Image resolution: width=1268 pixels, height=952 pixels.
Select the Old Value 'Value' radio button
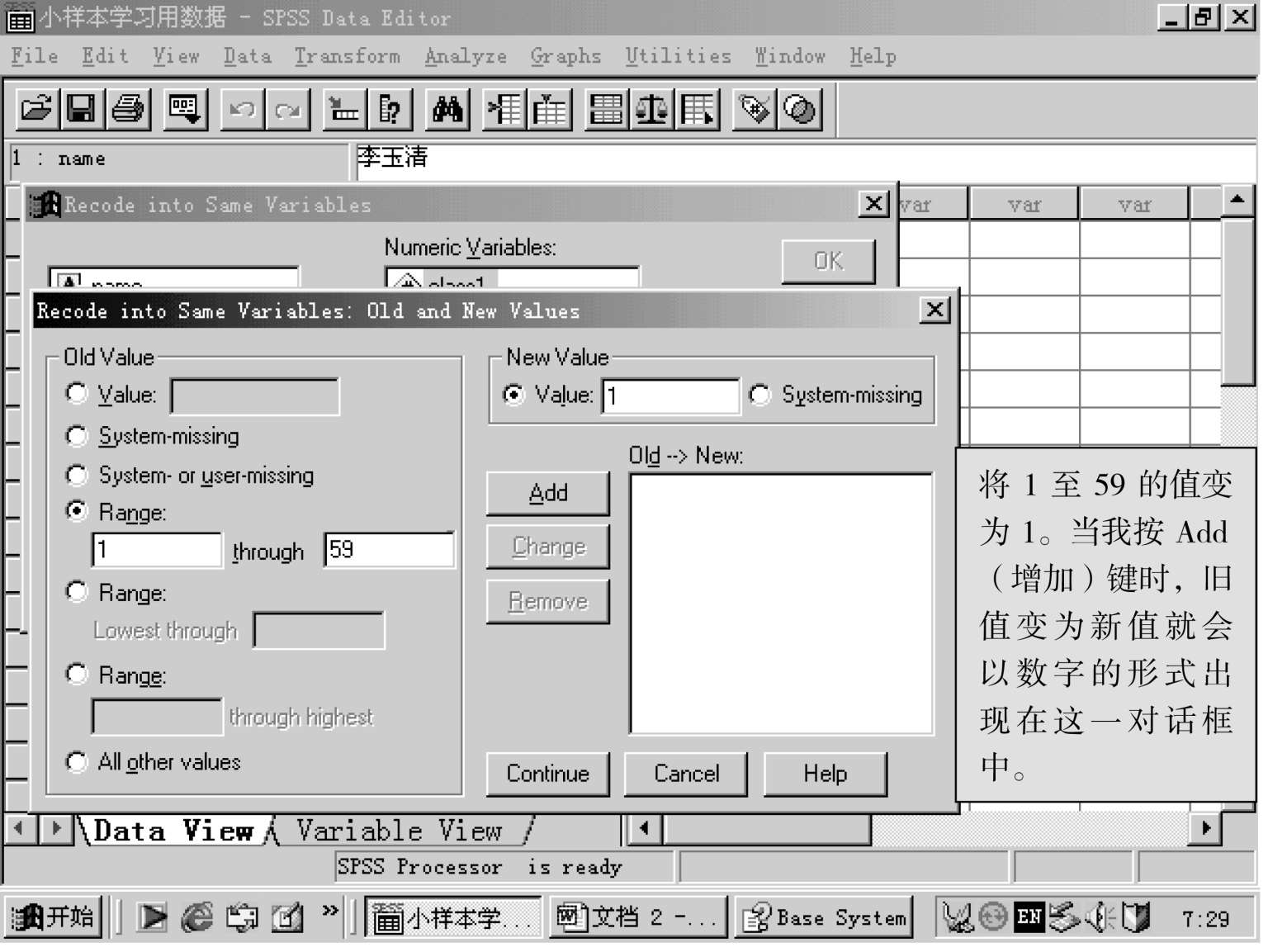tap(77, 393)
